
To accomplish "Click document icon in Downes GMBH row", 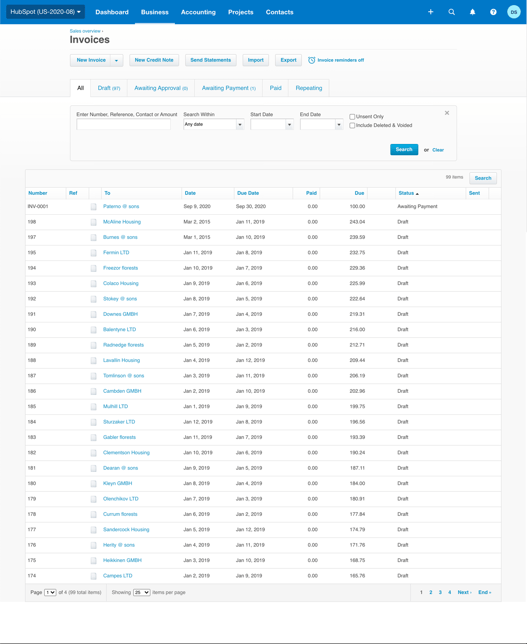I will pos(94,315).
